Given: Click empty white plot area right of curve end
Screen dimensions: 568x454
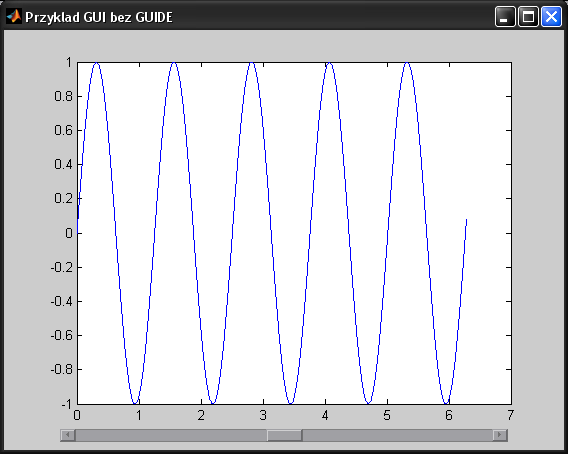Looking at the screenshot, I should [x=489, y=232].
